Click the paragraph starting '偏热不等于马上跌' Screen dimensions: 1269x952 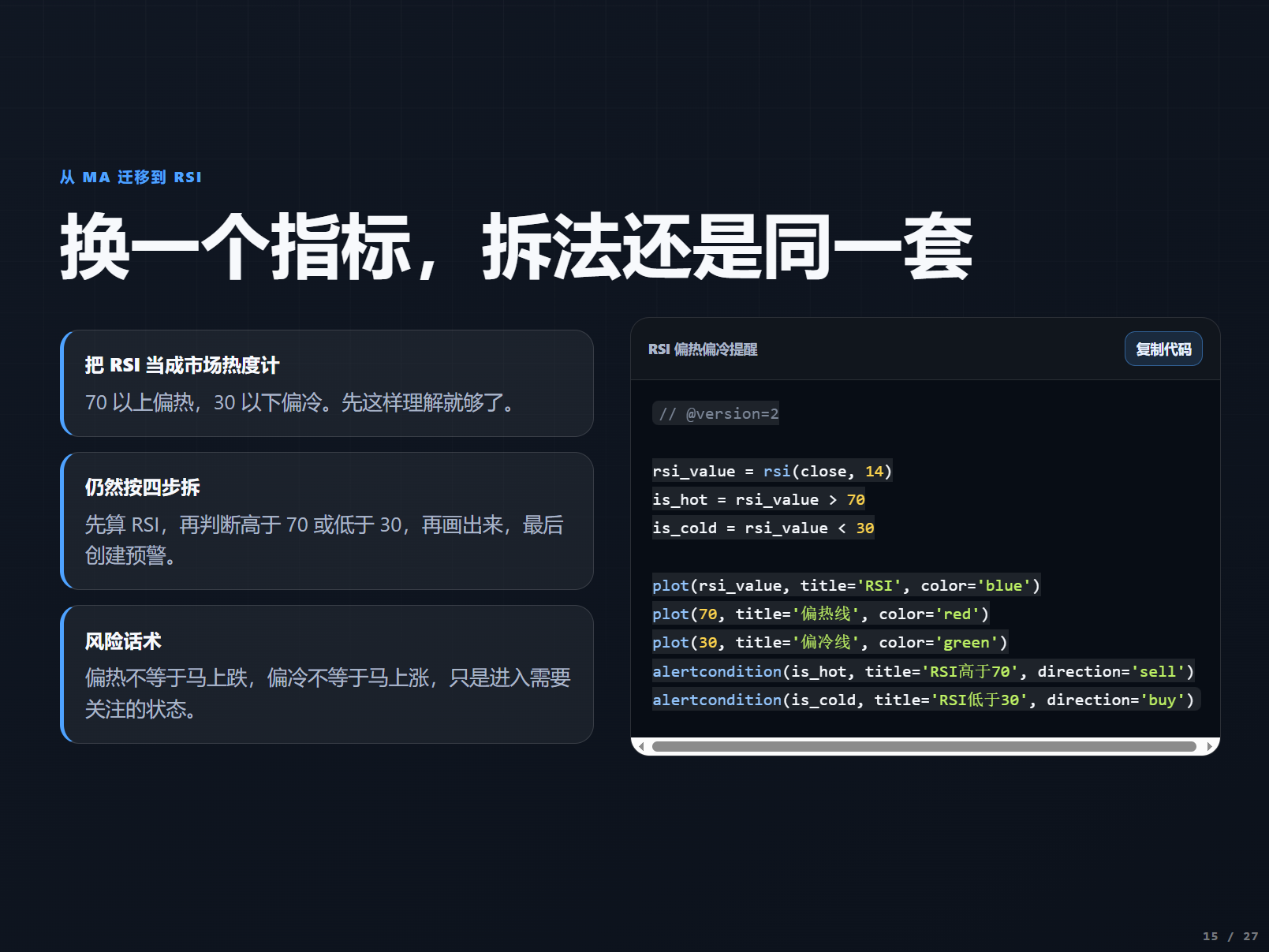pyautogui.click(x=328, y=693)
